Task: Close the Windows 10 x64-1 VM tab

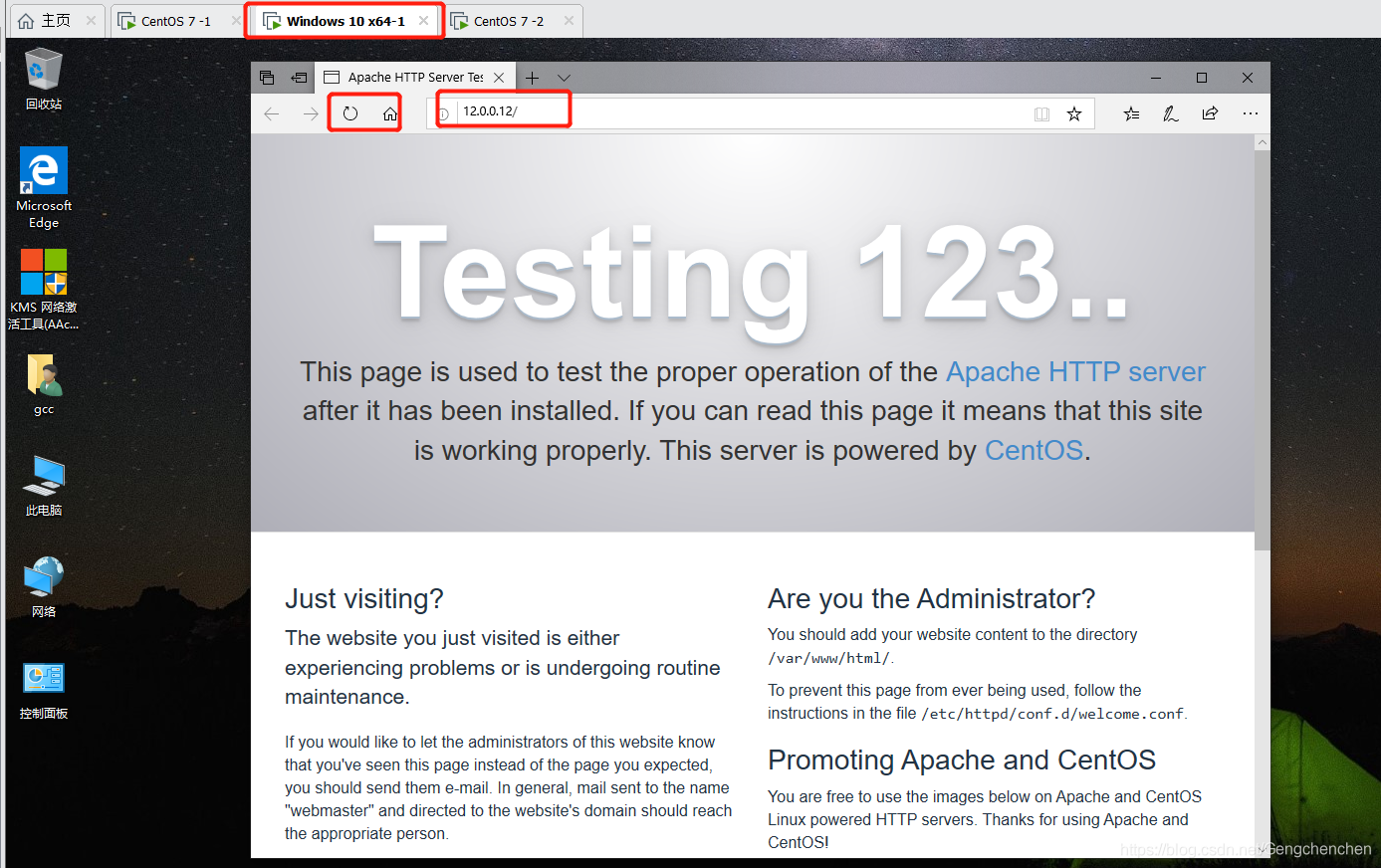Action: (x=424, y=21)
